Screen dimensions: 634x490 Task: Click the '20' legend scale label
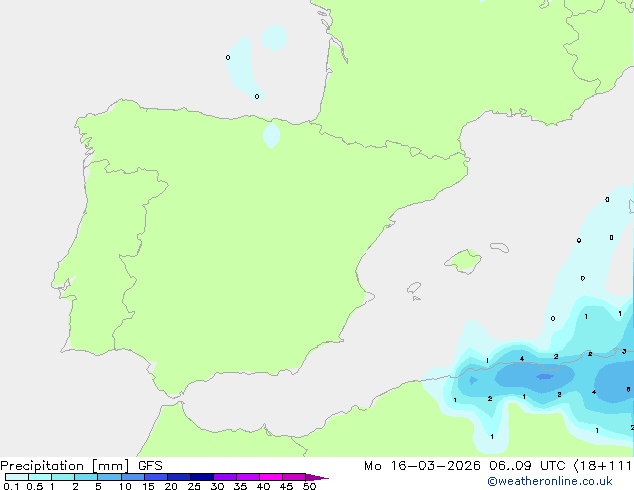(x=171, y=486)
